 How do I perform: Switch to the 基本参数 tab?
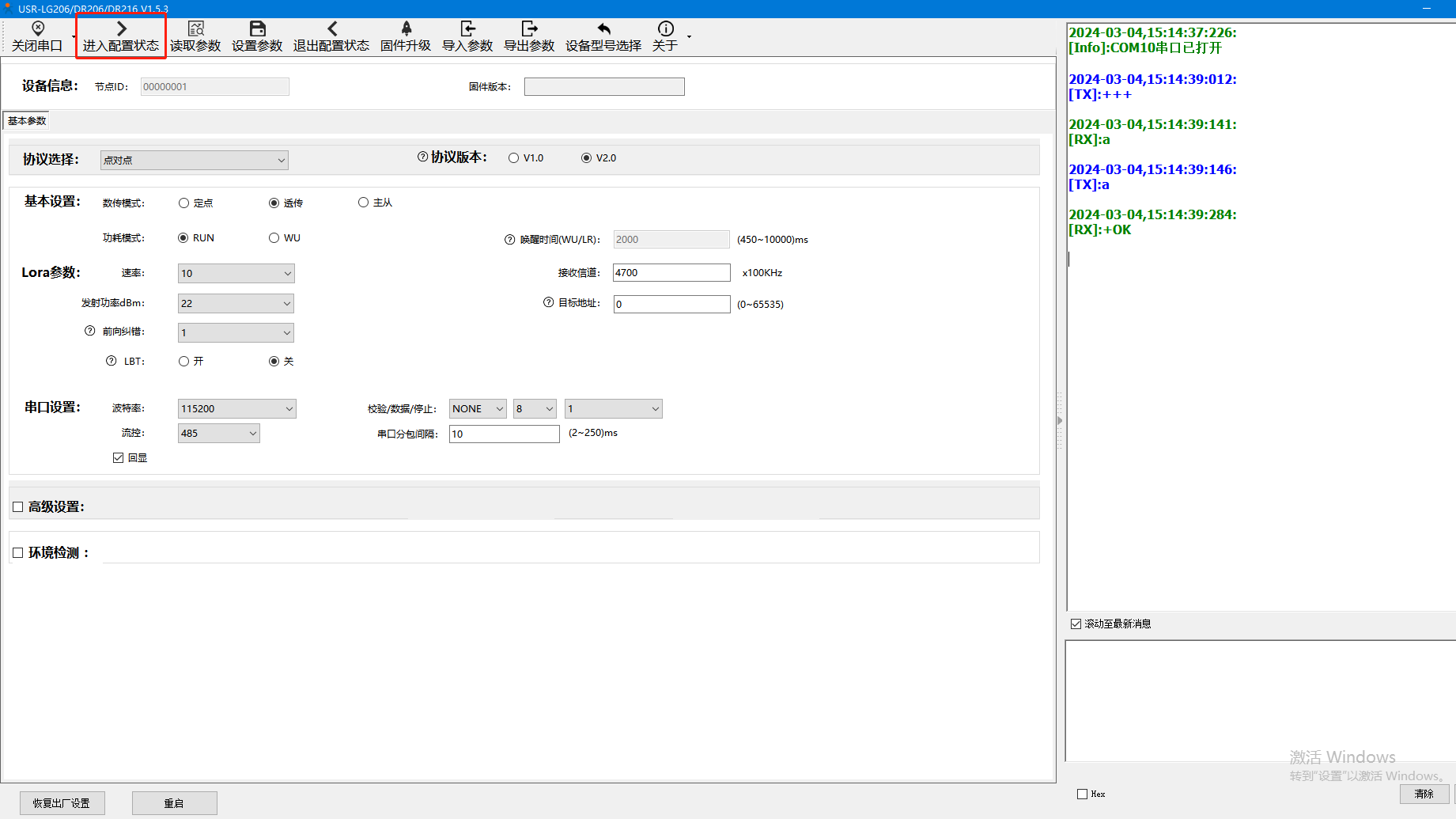tap(27, 121)
